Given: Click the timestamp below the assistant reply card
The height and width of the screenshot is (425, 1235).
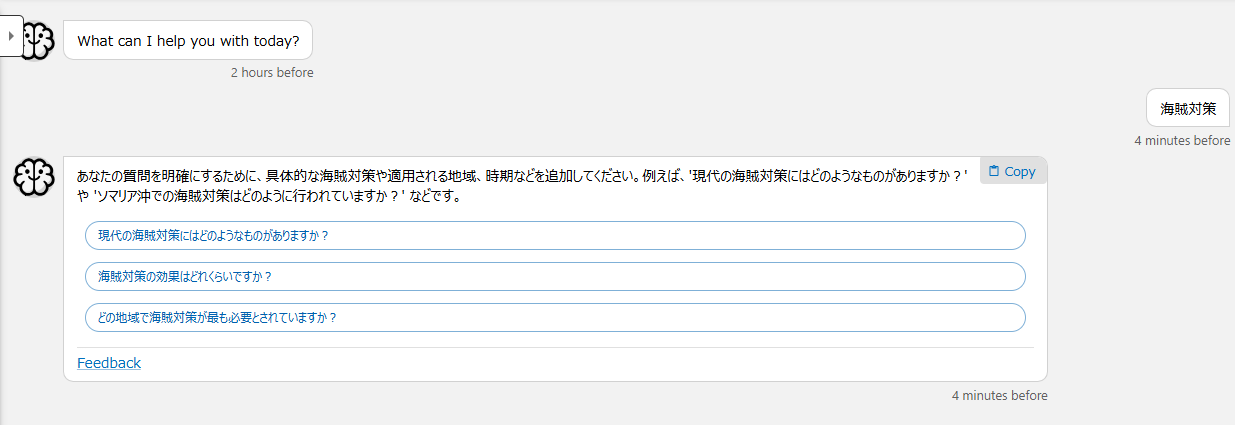Looking at the screenshot, I should tap(999, 395).
